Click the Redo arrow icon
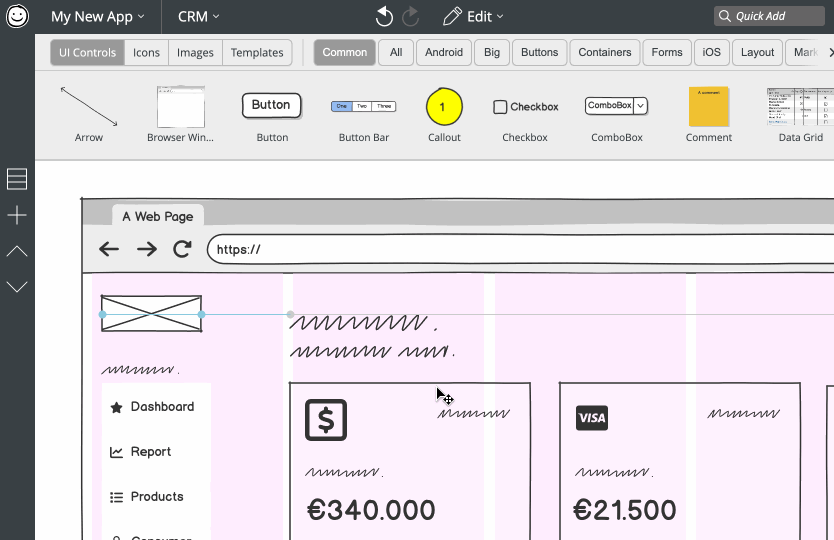 (410, 17)
